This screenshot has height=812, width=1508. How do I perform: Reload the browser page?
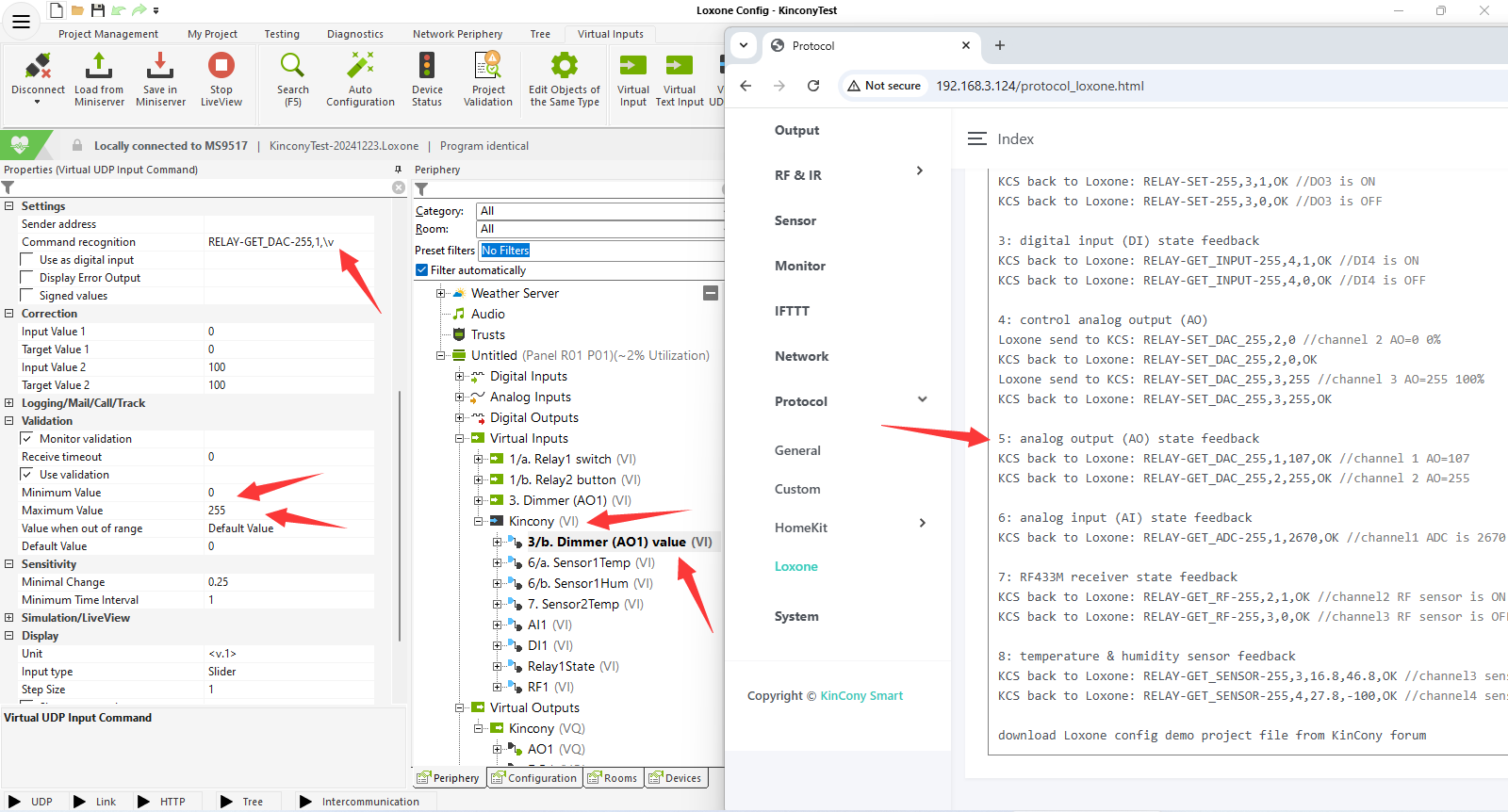tap(813, 86)
